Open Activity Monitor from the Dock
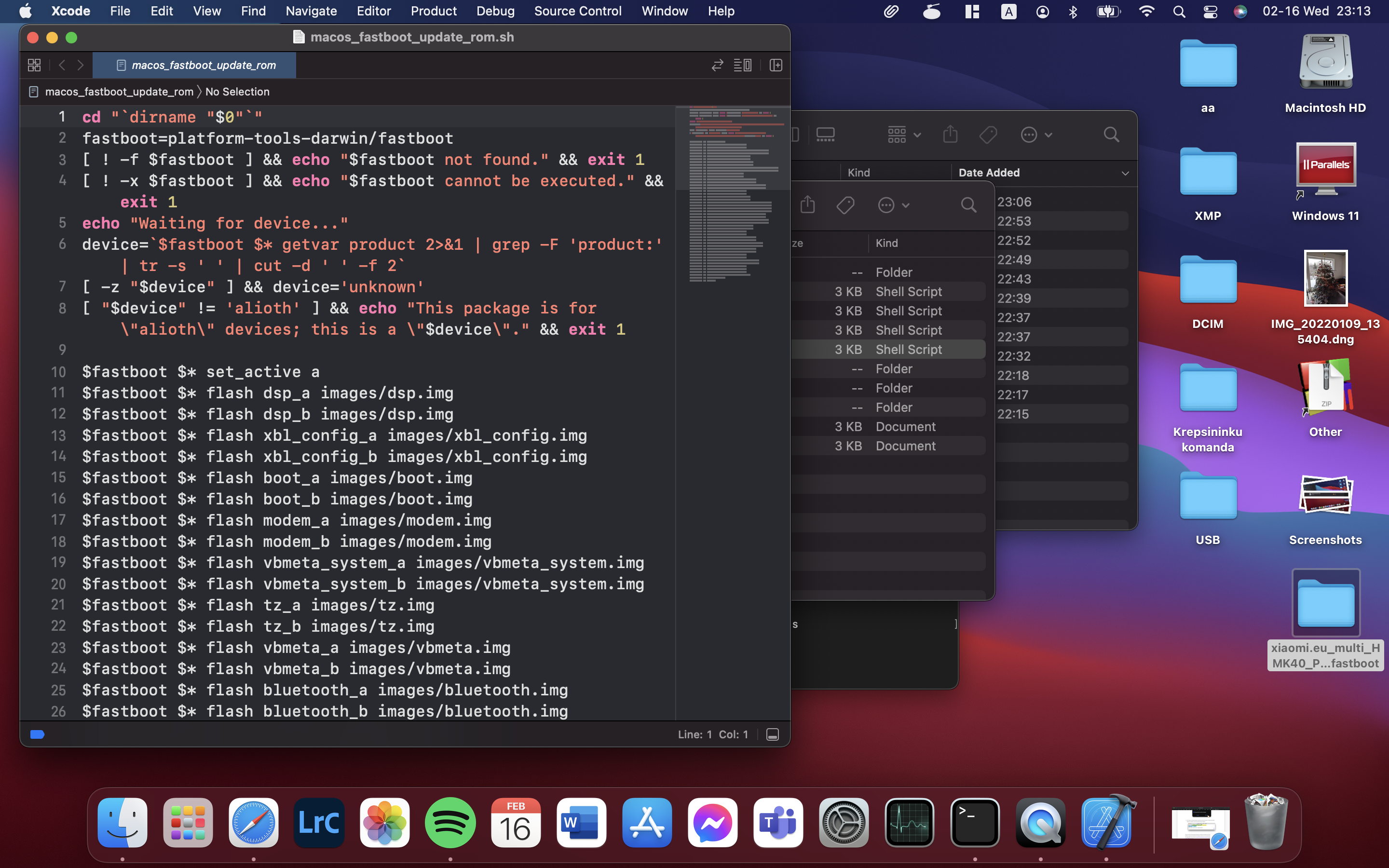Screen dimensions: 1389x868 click(x=909, y=822)
